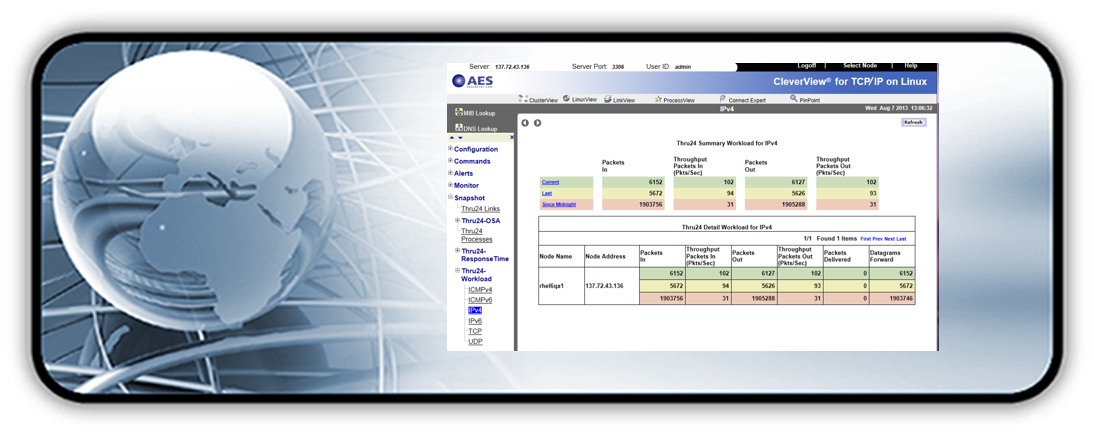Expand the Commands tree node
1094x436 pixels.
(x=451, y=160)
